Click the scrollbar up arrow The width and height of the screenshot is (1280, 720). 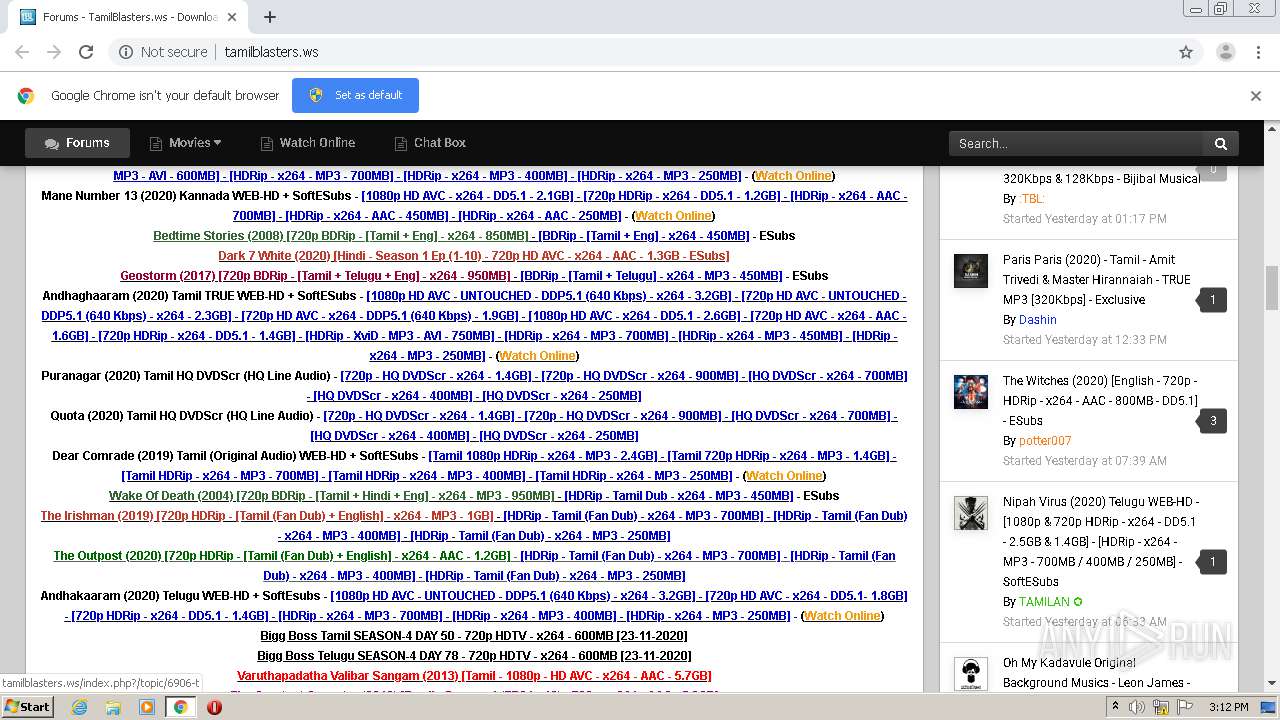(x=1272, y=128)
